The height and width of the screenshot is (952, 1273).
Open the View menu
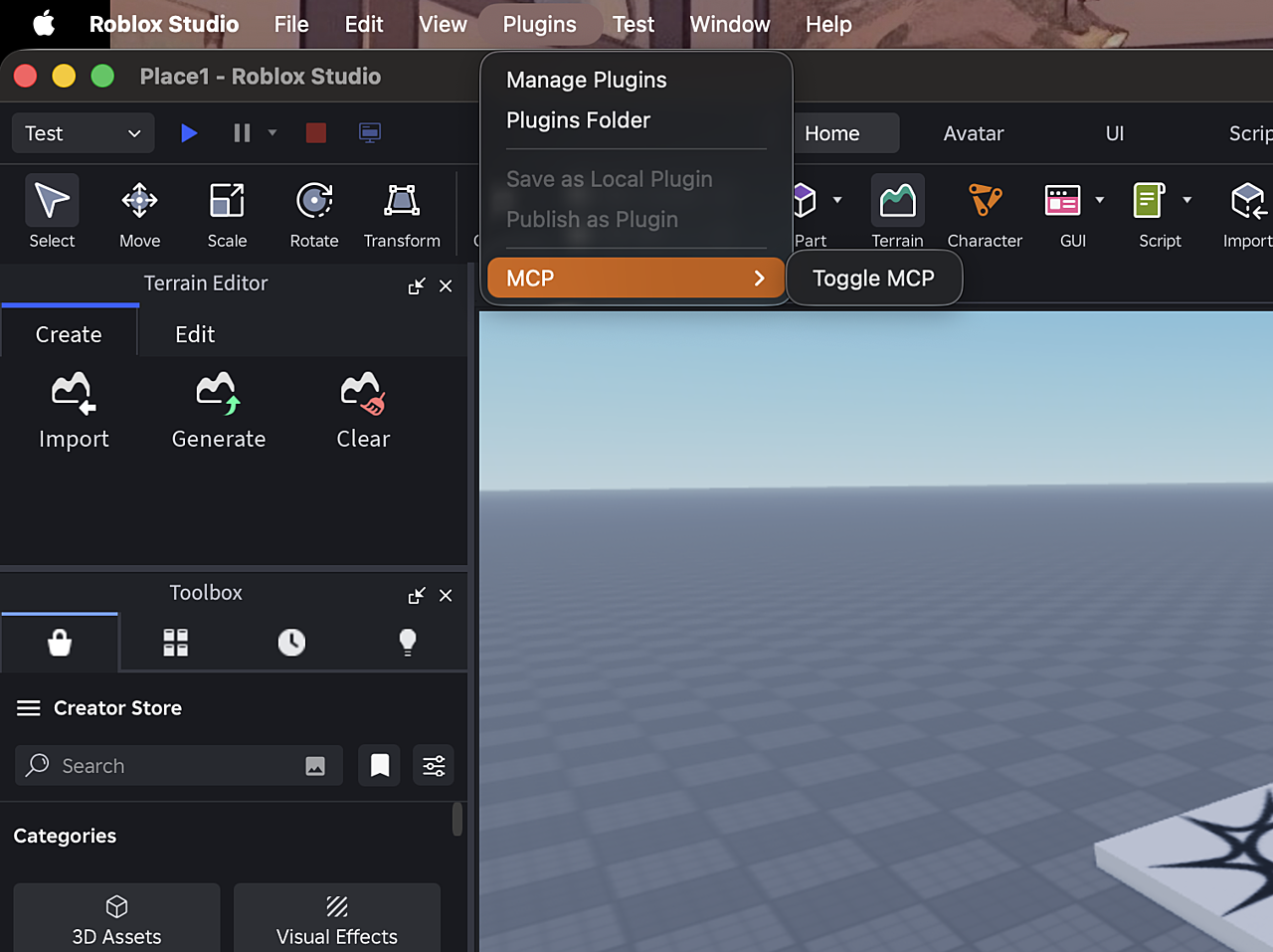pyautogui.click(x=443, y=24)
